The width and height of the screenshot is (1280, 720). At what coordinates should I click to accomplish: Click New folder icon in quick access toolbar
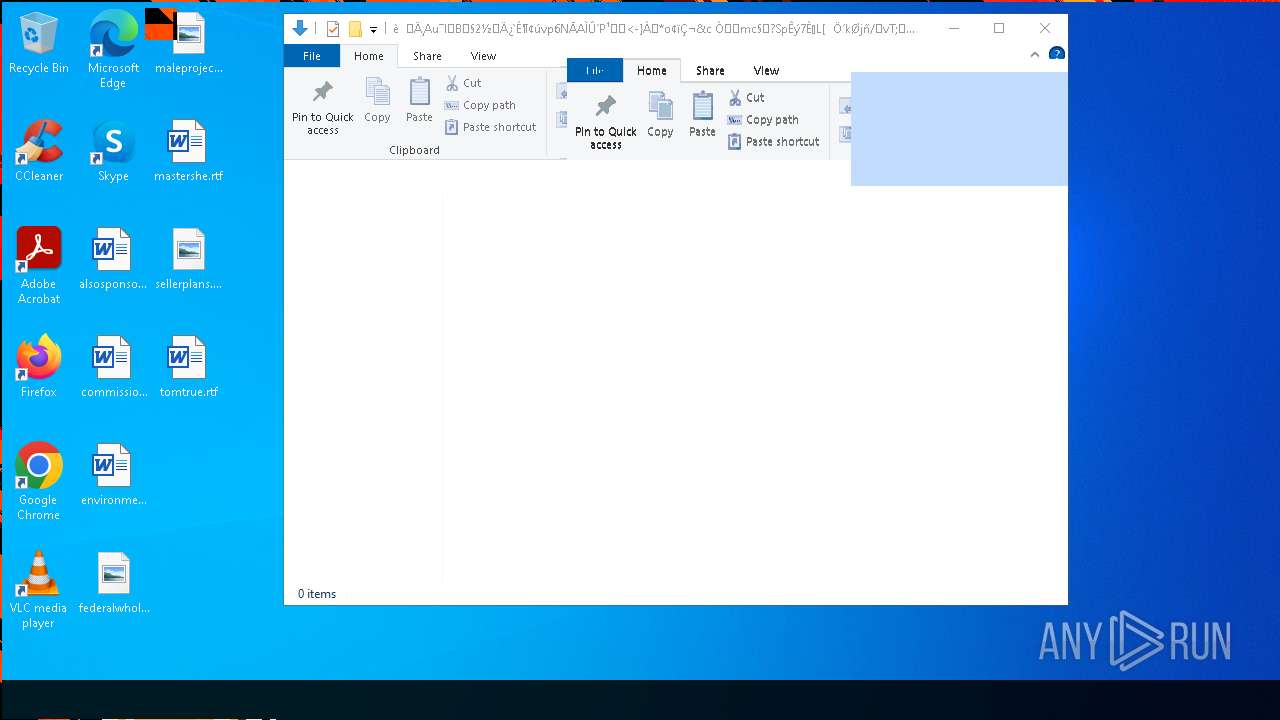click(x=354, y=29)
